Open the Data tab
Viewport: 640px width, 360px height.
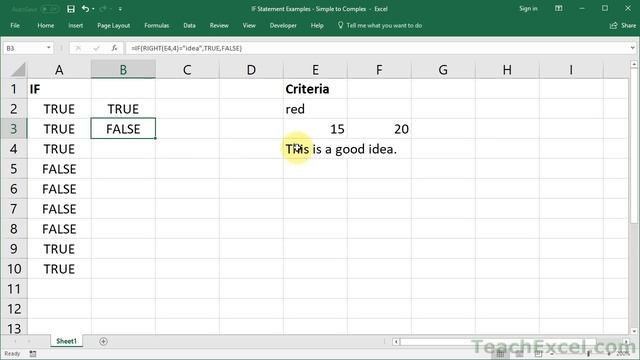click(x=189, y=25)
